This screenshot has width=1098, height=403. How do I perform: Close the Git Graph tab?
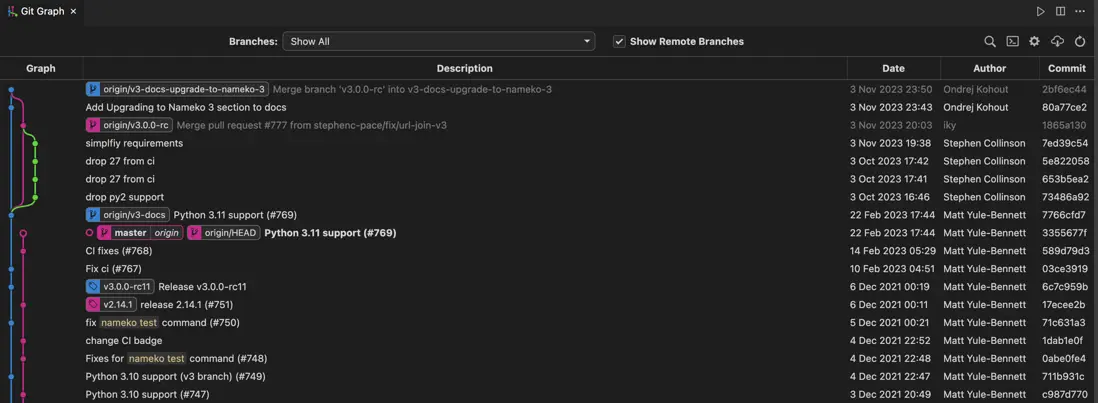pyautogui.click(x=73, y=11)
